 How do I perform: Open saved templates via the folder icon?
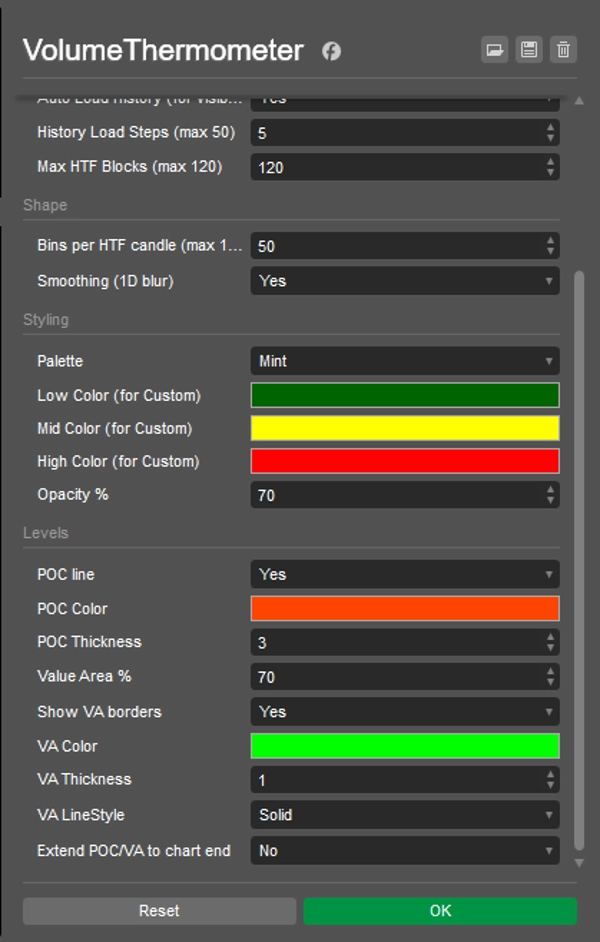[494, 49]
